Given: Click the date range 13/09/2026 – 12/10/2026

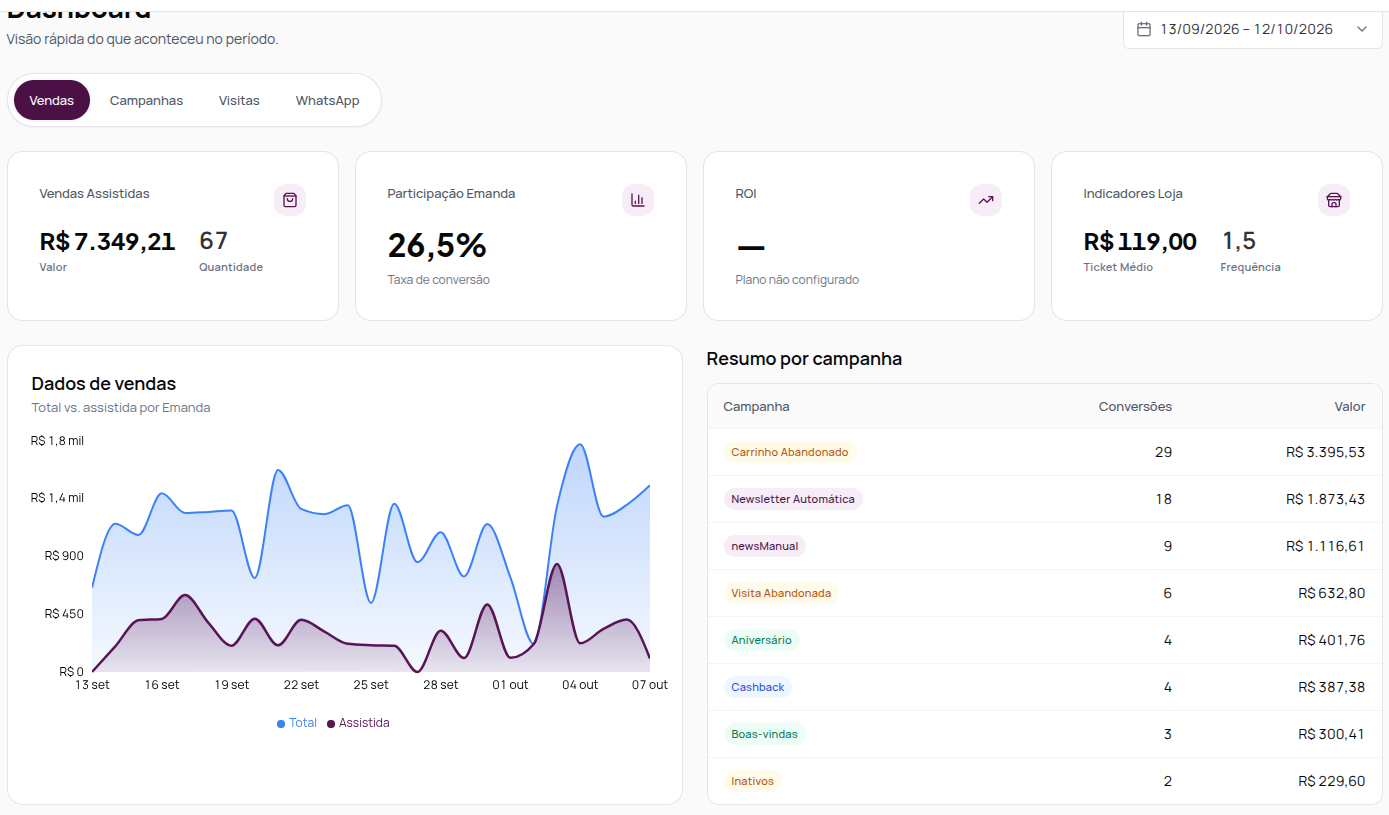Looking at the screenshot, I should (1246, 29).
